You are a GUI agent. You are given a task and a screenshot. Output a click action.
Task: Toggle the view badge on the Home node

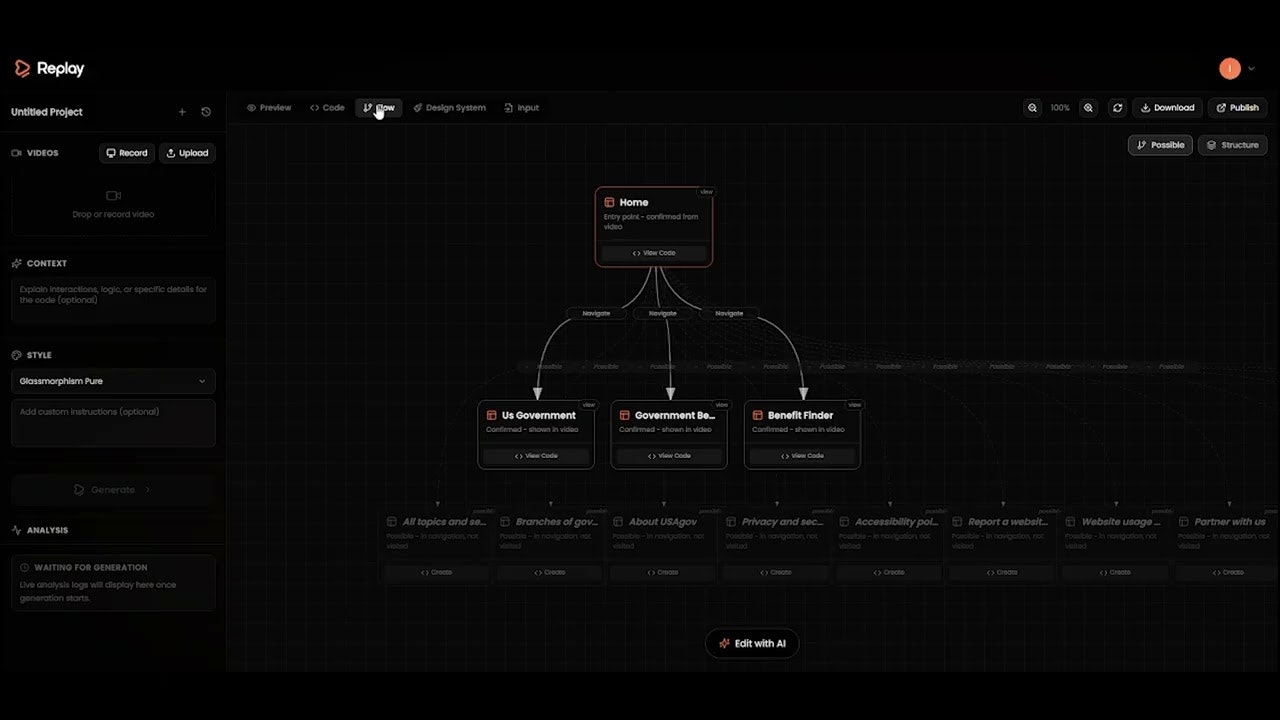[706, 191]
